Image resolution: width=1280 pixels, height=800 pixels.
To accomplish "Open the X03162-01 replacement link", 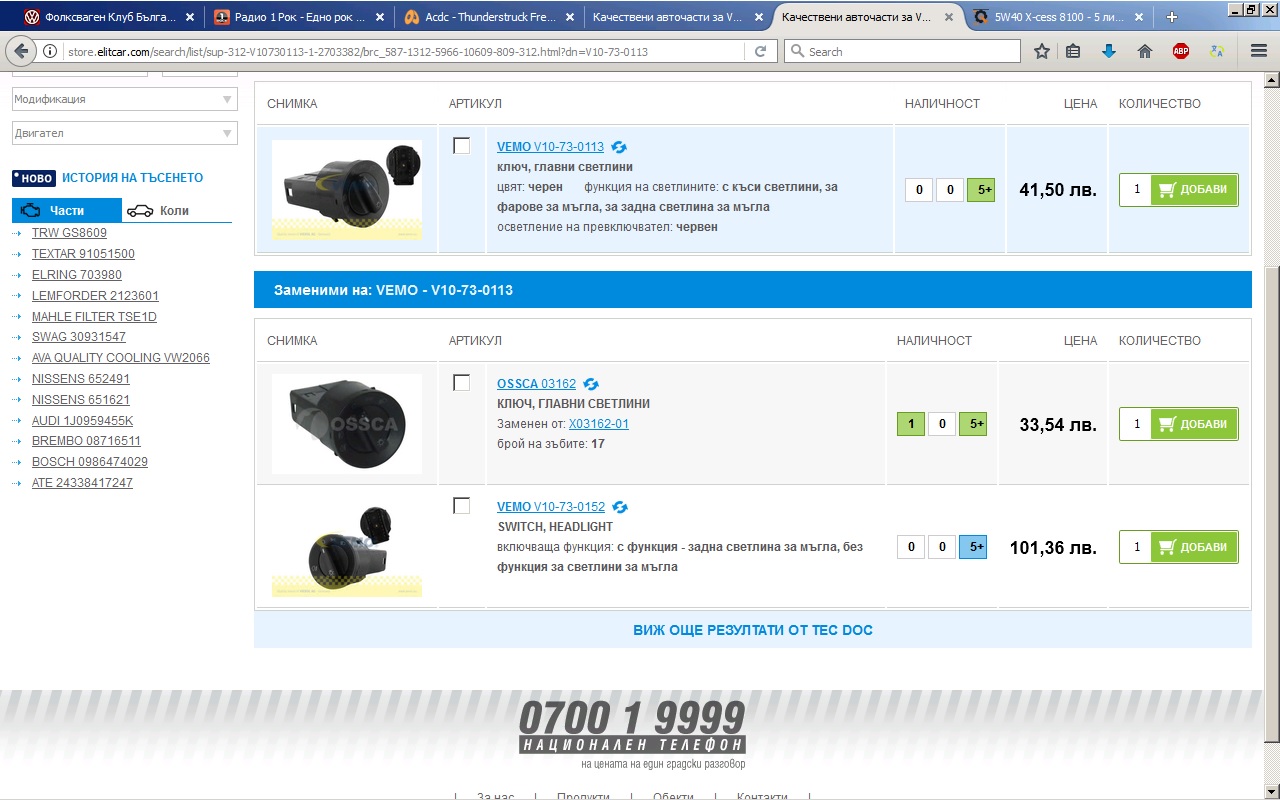I will point(598,424).
